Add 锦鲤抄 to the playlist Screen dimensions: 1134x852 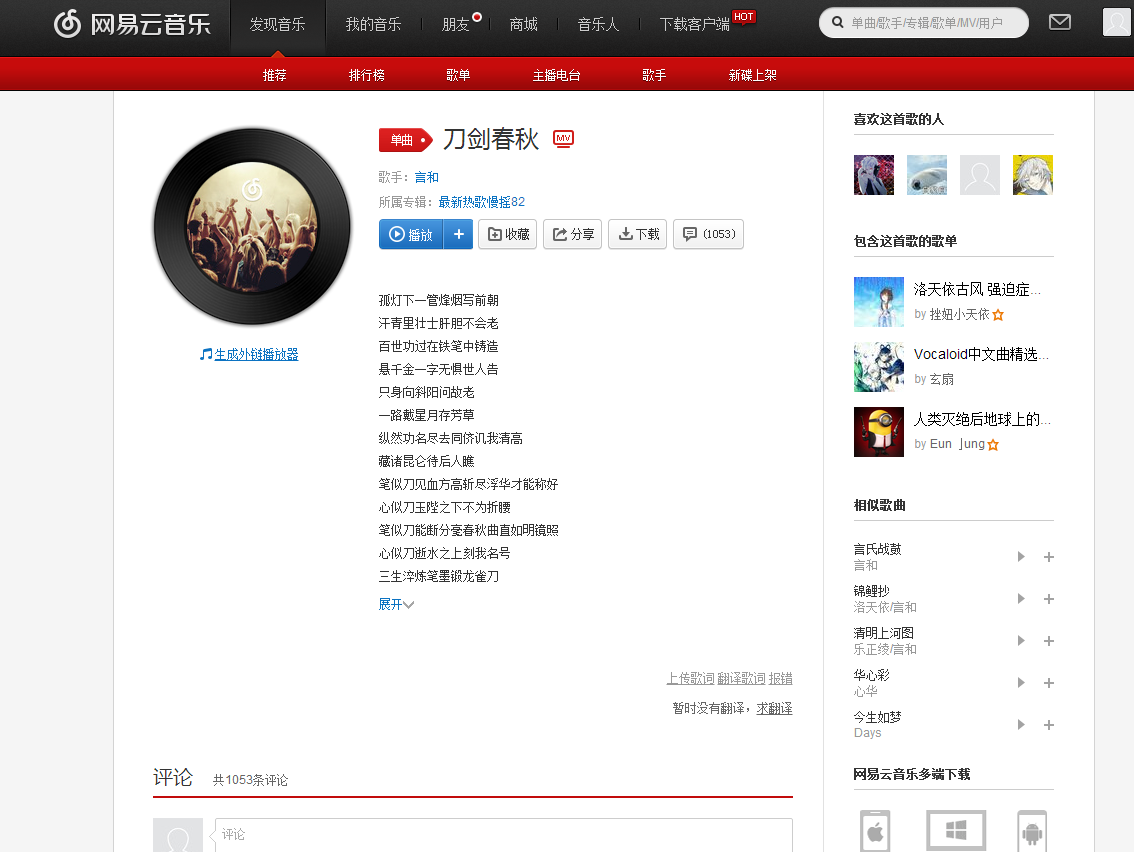[x=1049, y=599]
